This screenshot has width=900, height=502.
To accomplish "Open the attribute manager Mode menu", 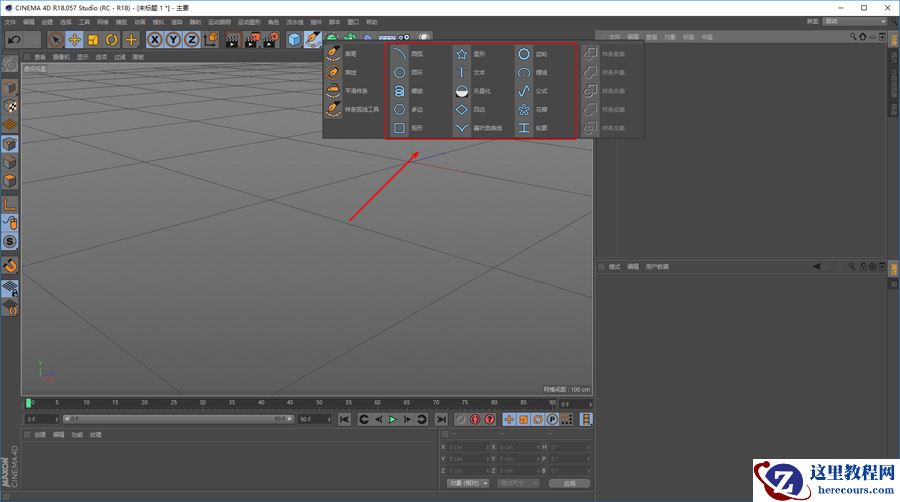I will (x=614, y=267).
